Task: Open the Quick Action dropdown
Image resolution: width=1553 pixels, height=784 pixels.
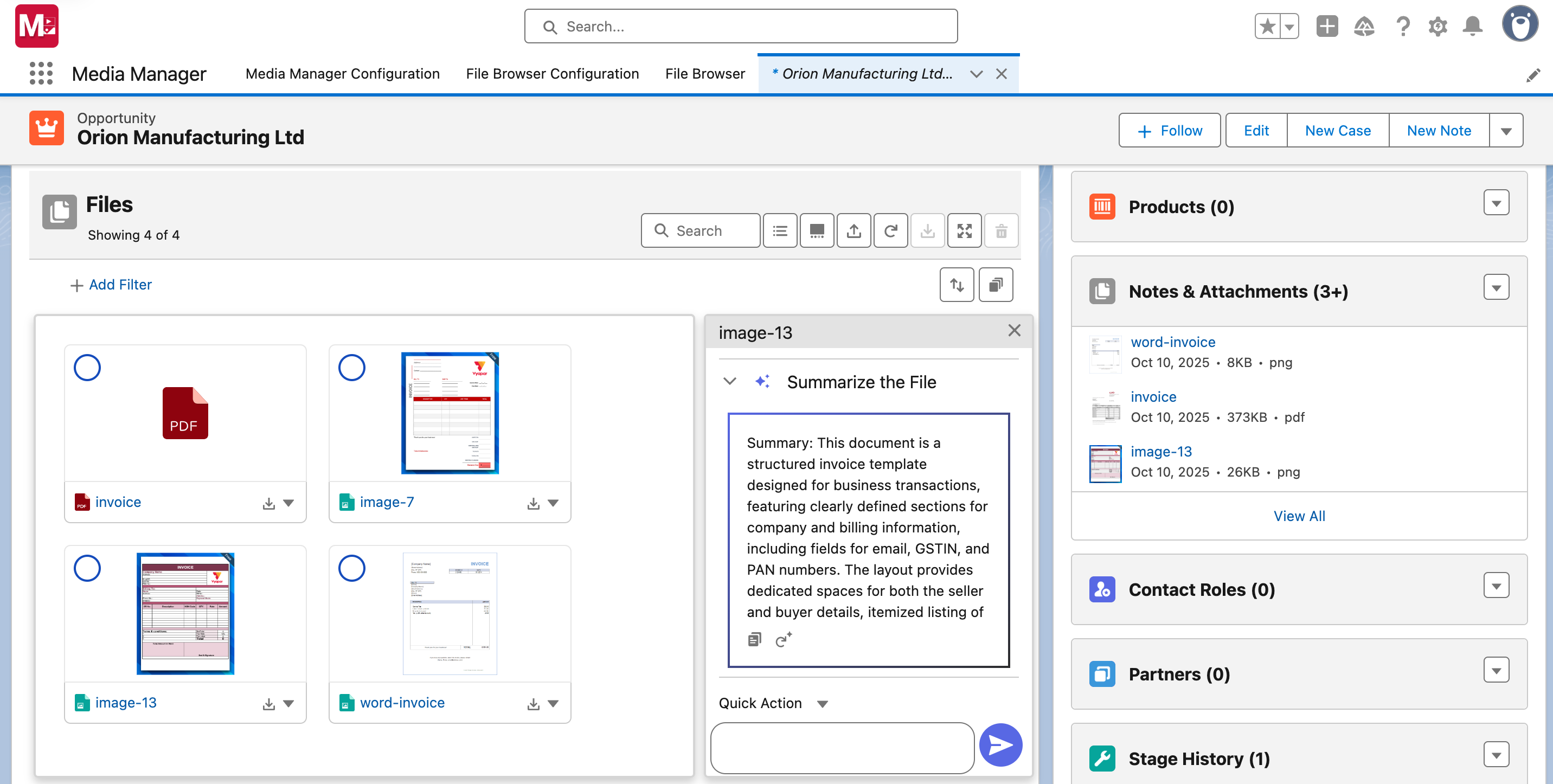Action: tap(822, 704)
